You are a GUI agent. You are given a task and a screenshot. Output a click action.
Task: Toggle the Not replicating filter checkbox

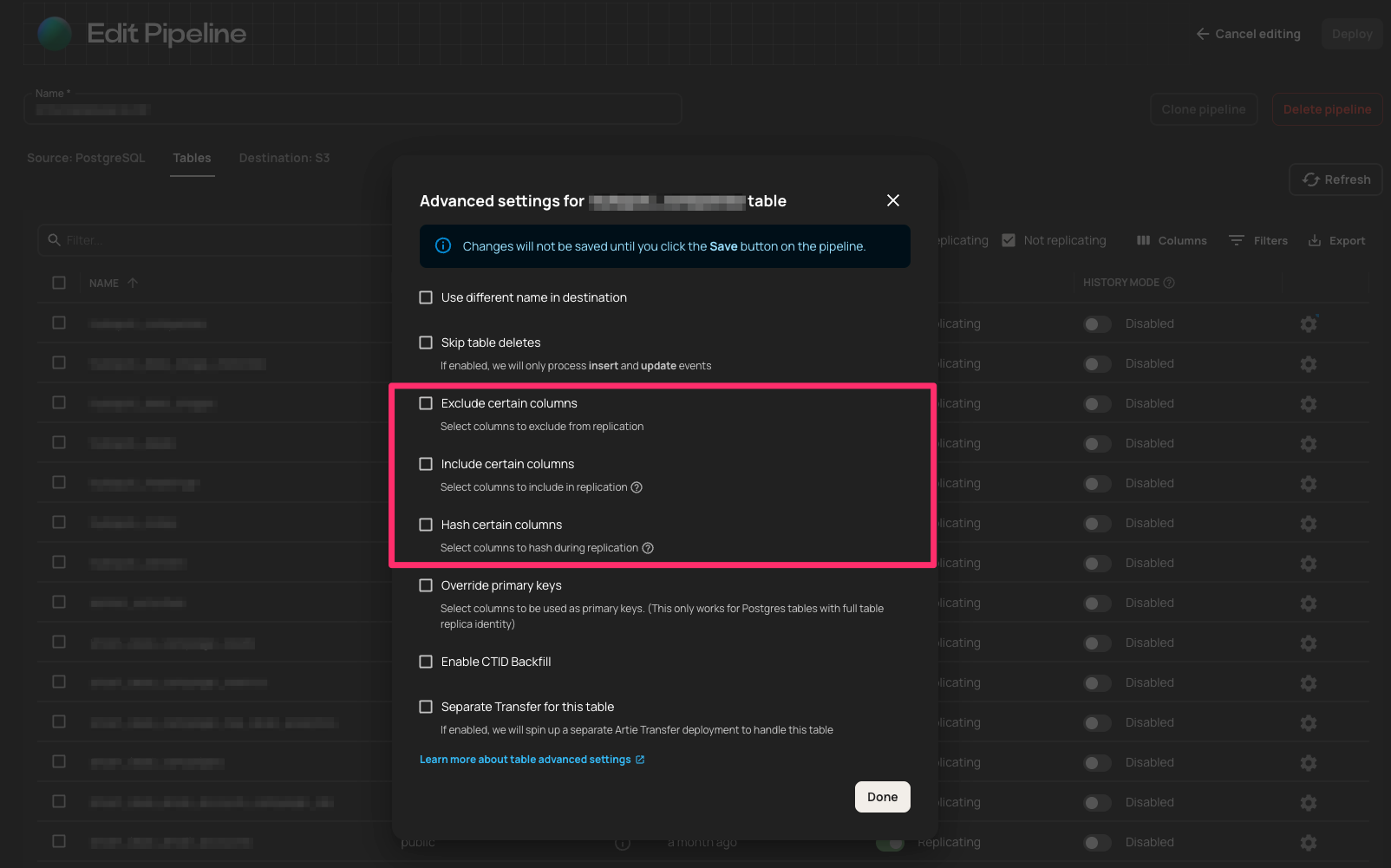point(1009,240)
